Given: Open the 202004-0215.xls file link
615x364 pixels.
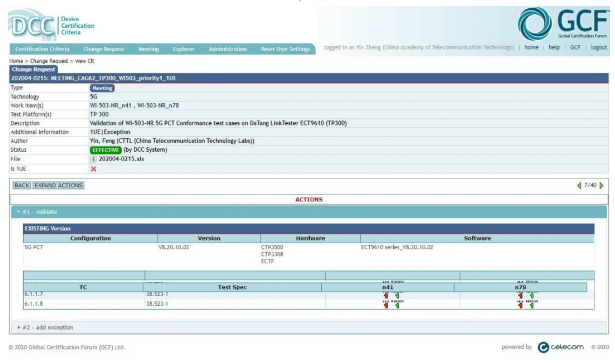Looking at the screenshot, I should [x=121, y=159].
